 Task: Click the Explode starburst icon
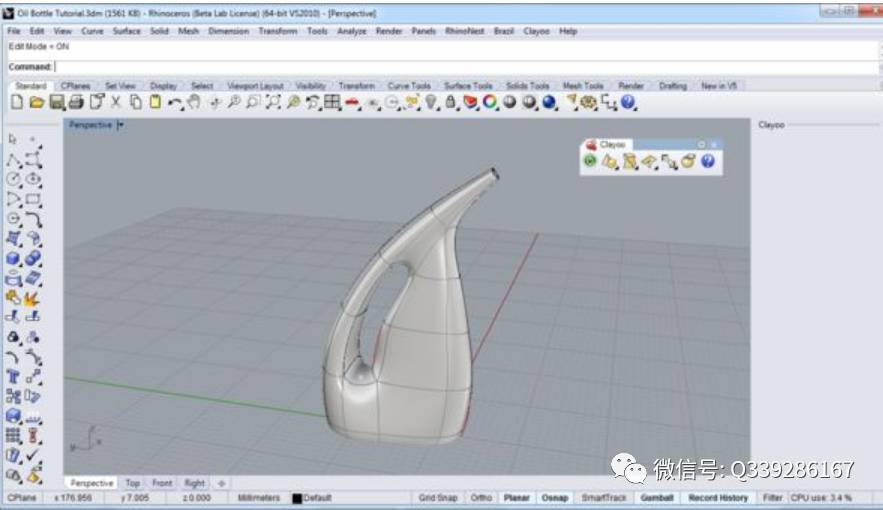(32, 298)
